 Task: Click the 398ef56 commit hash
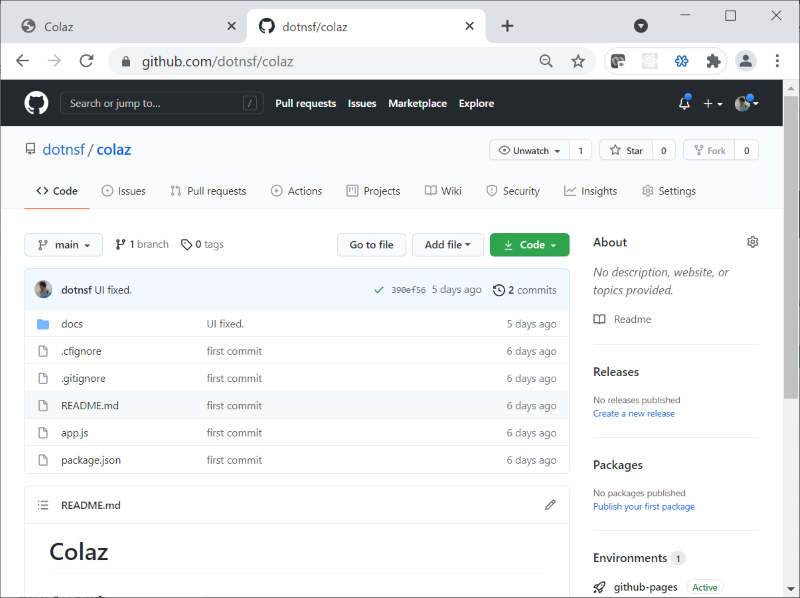click(x=408, y=290)
